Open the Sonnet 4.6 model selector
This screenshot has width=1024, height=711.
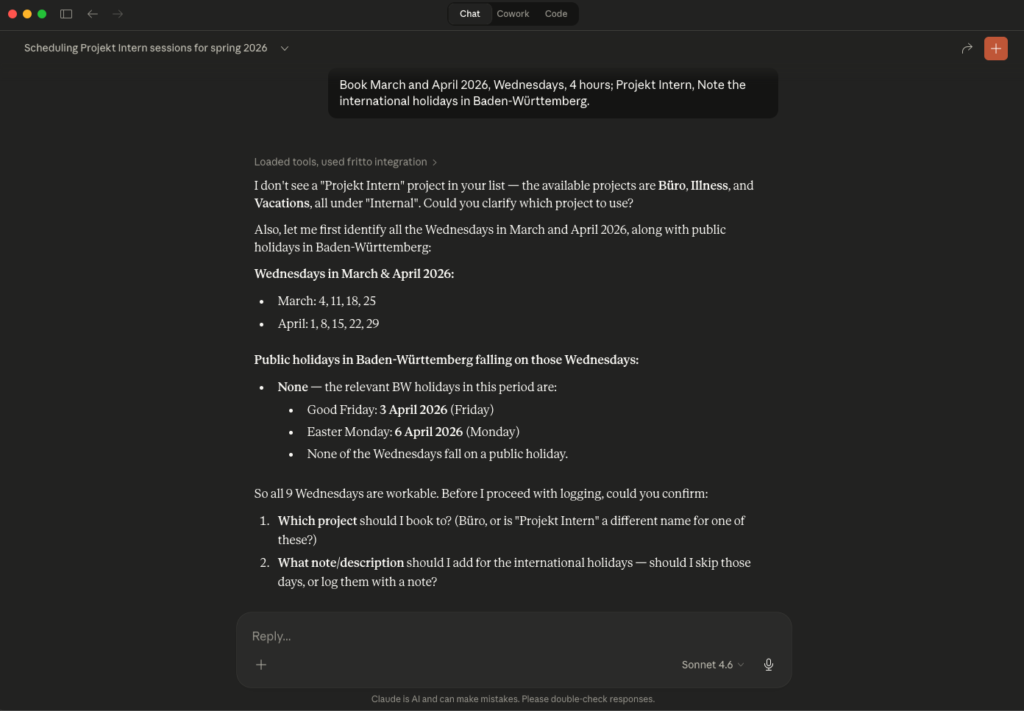coord(712,664)
